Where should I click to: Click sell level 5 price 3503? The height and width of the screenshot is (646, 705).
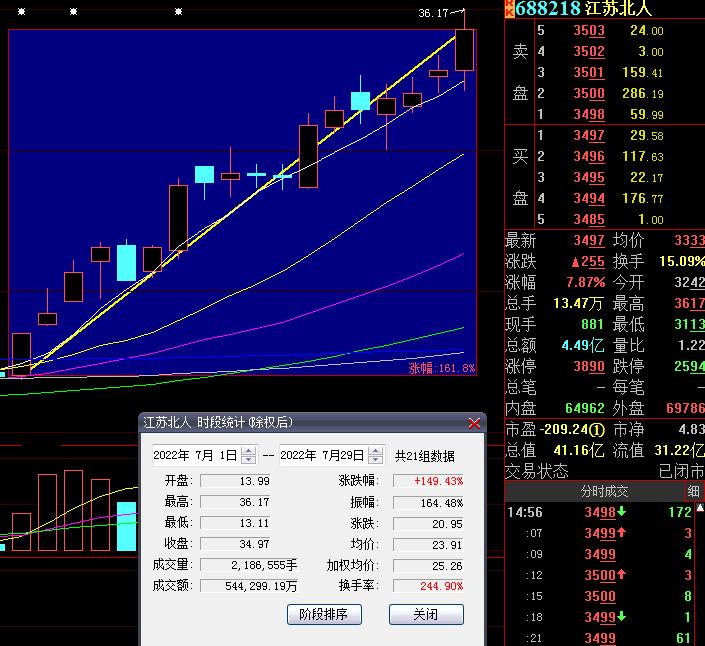coord(588,31)
